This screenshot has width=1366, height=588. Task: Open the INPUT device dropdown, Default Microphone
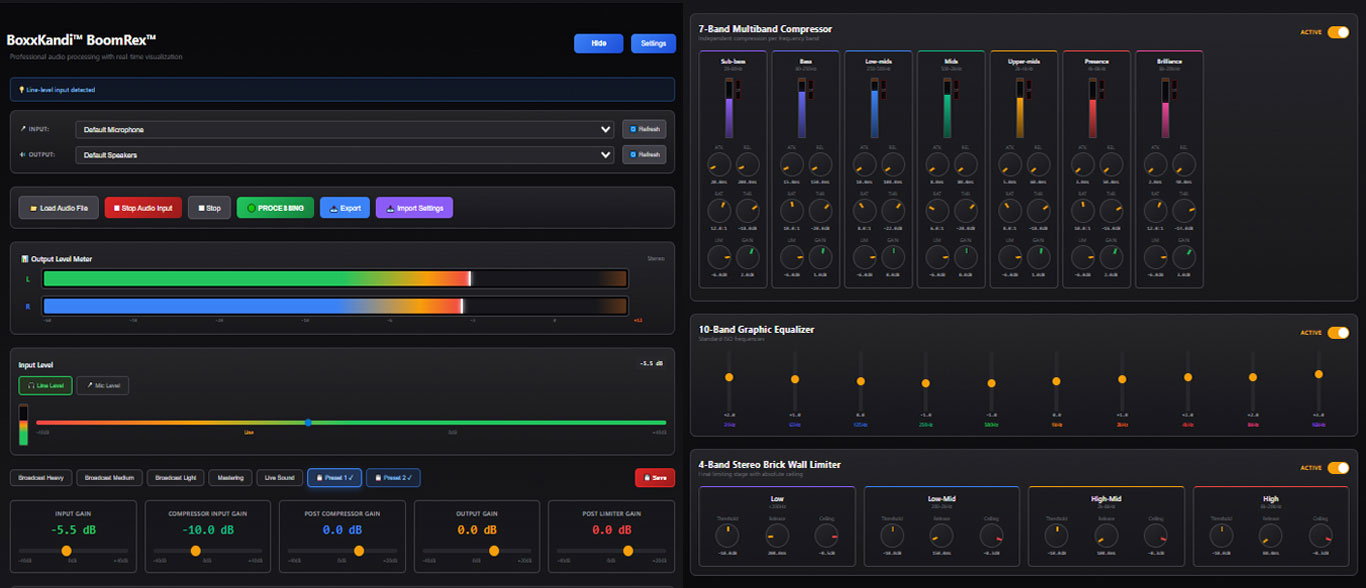[345, 129]
